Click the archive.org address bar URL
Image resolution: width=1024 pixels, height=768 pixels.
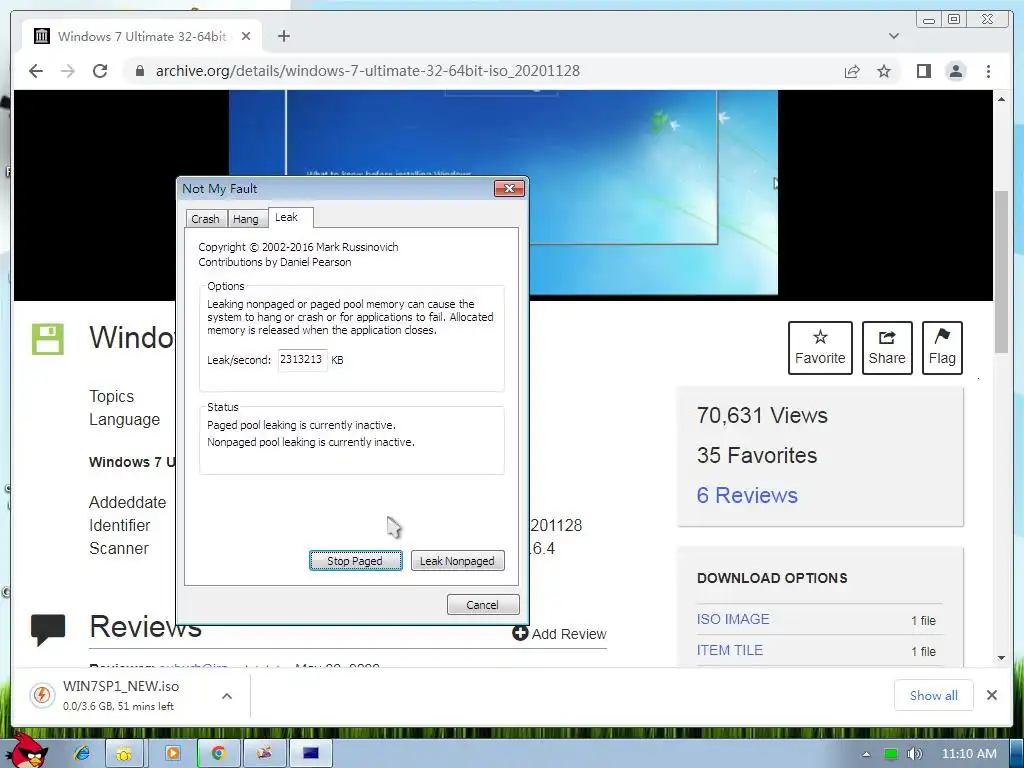367,71
